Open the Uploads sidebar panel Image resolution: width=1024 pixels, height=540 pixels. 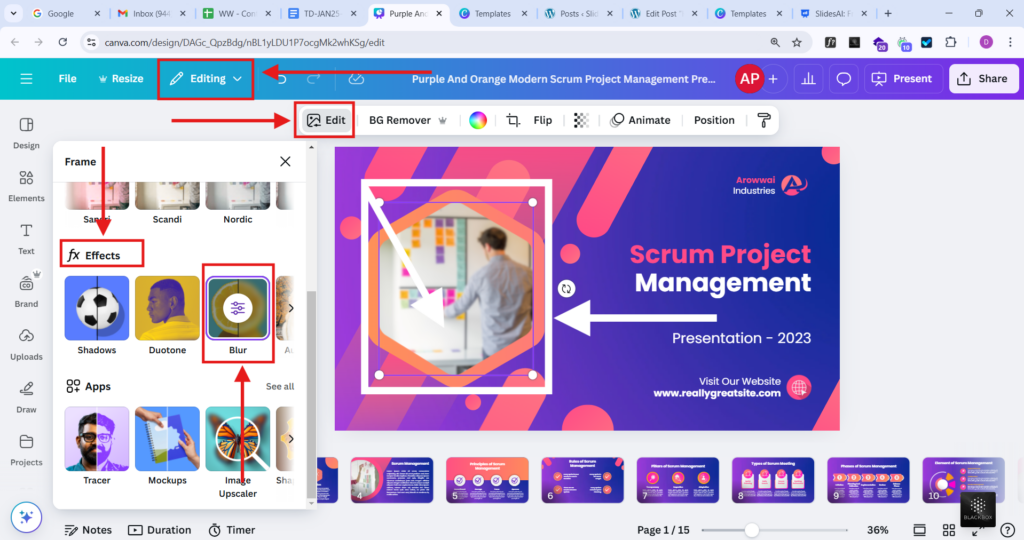[x=26, y=345]
